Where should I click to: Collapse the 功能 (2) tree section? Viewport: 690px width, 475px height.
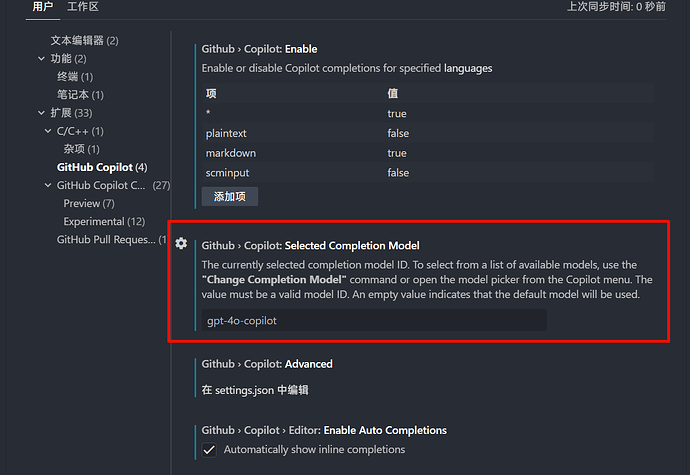click(x=41, y=59)
